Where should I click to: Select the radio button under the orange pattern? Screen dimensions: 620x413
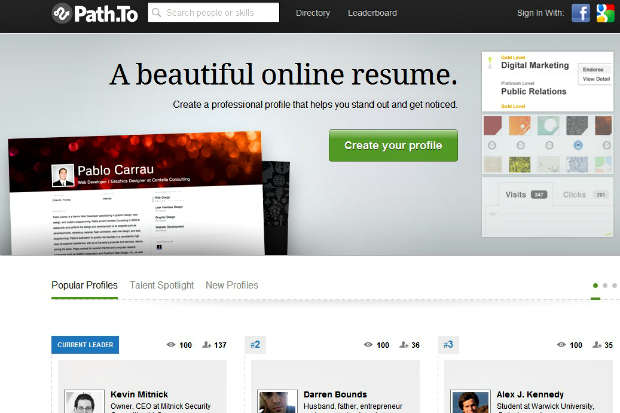tap(521, 144)
